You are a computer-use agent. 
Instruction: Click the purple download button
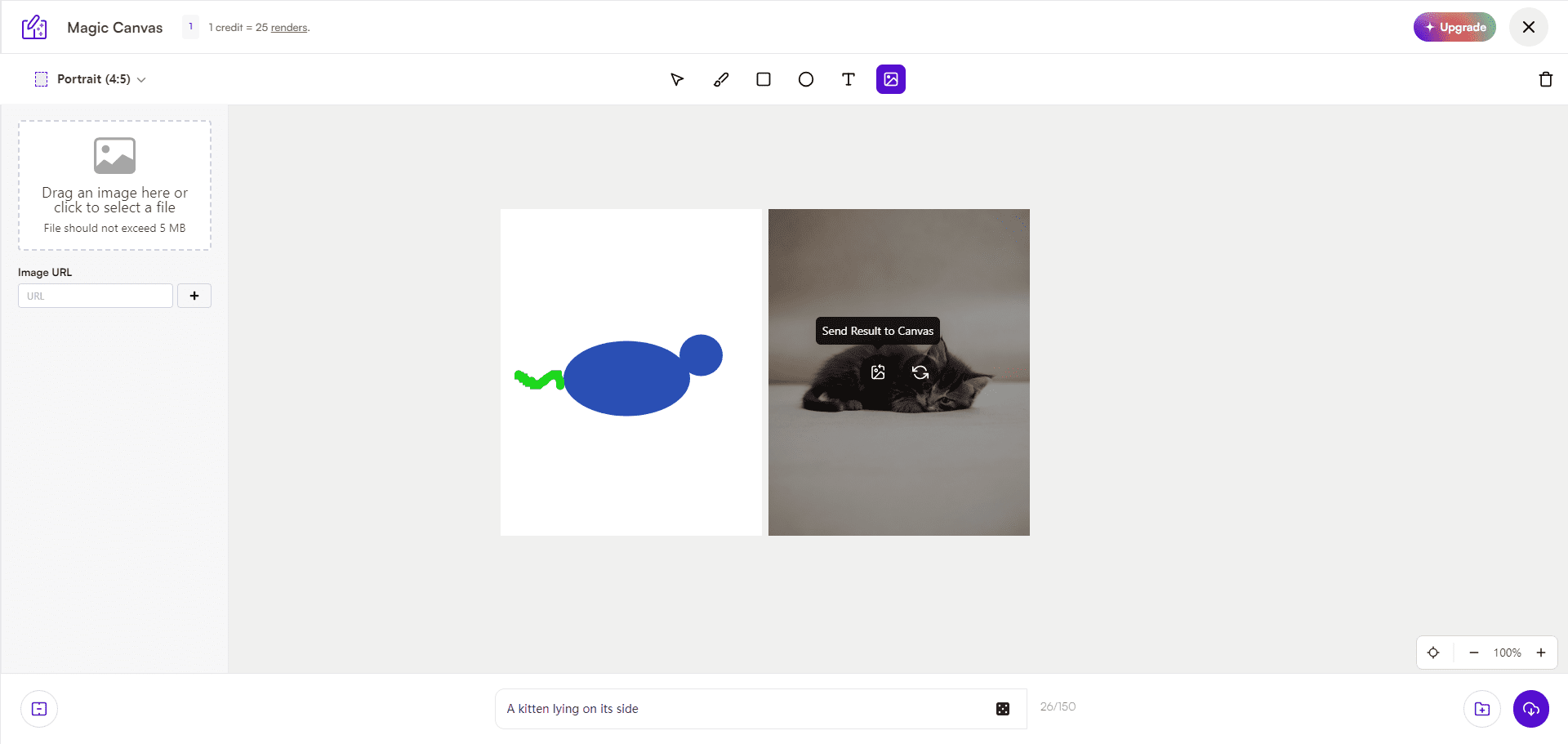[x=1531, y=709]
